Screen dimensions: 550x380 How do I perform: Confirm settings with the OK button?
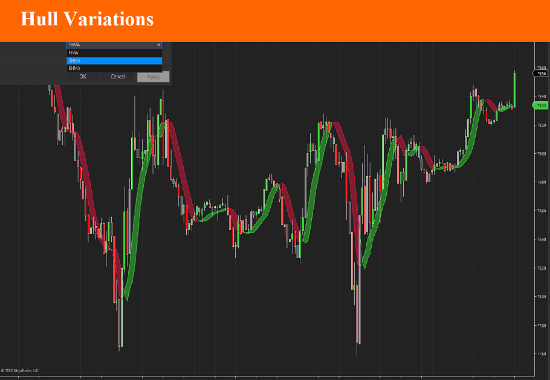pyautogui.click(x=83, y=76)
